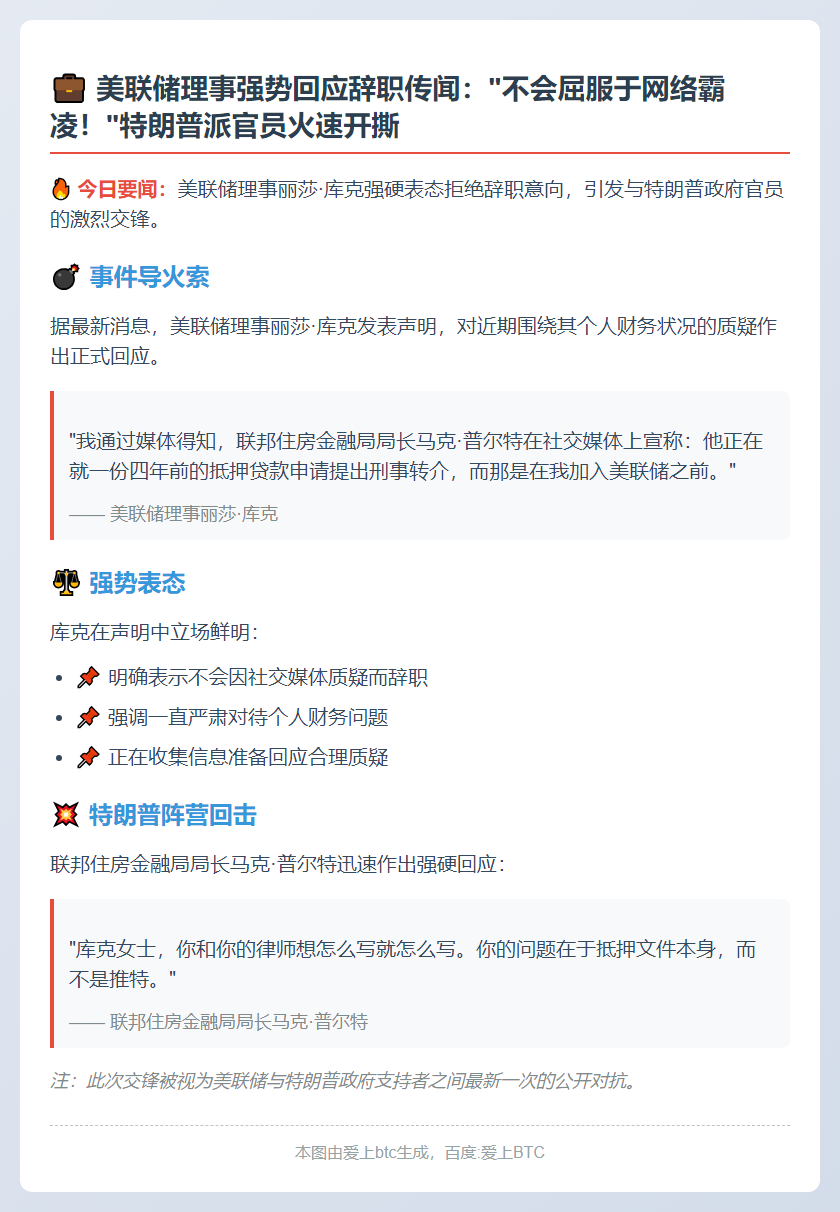Click the italic note starting with 注：此次交锋
The height and width of the screenshot is (1212, 840).
[x=343, y=1081]
